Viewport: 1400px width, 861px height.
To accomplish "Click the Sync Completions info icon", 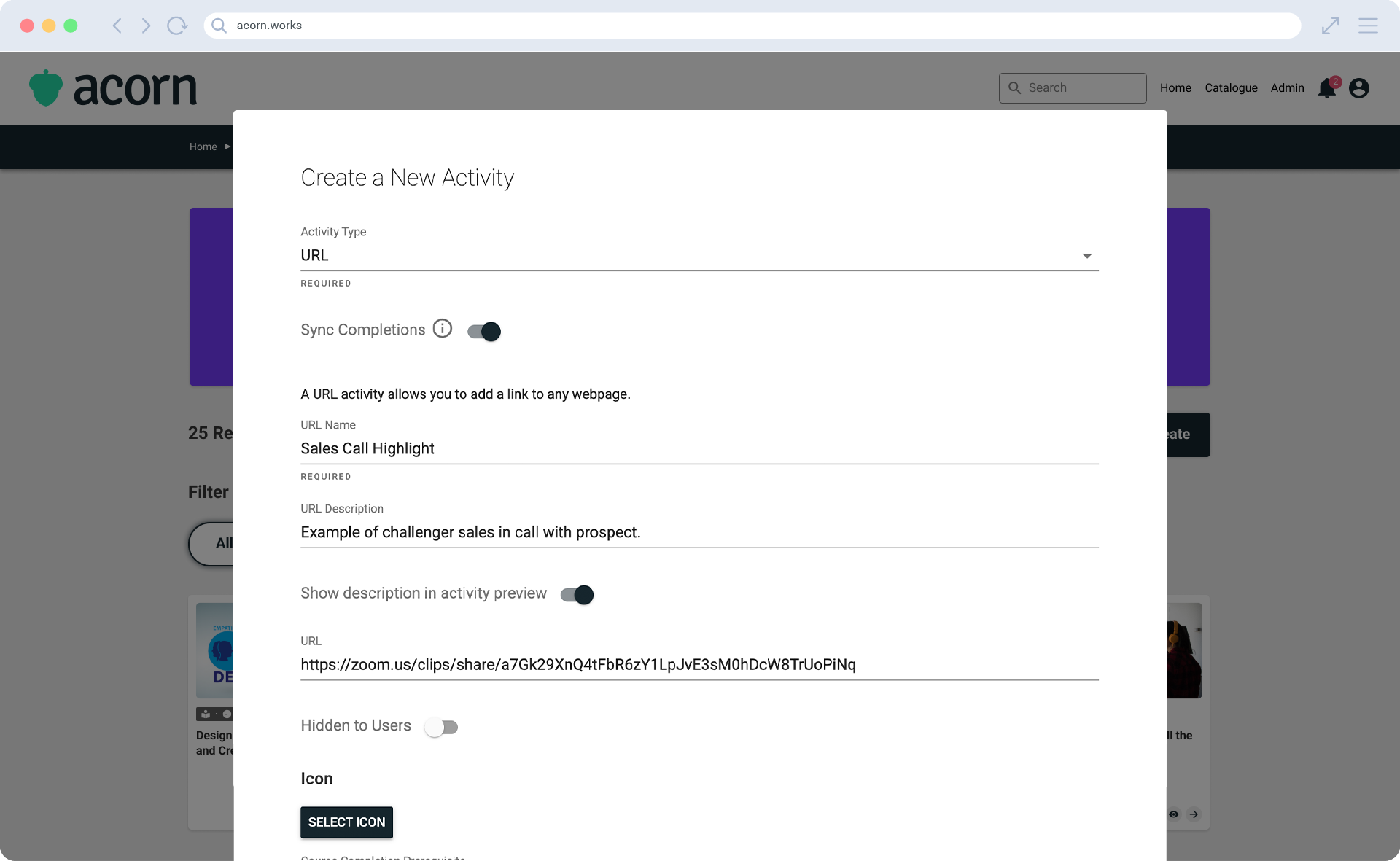I will (x=442, y=329).
